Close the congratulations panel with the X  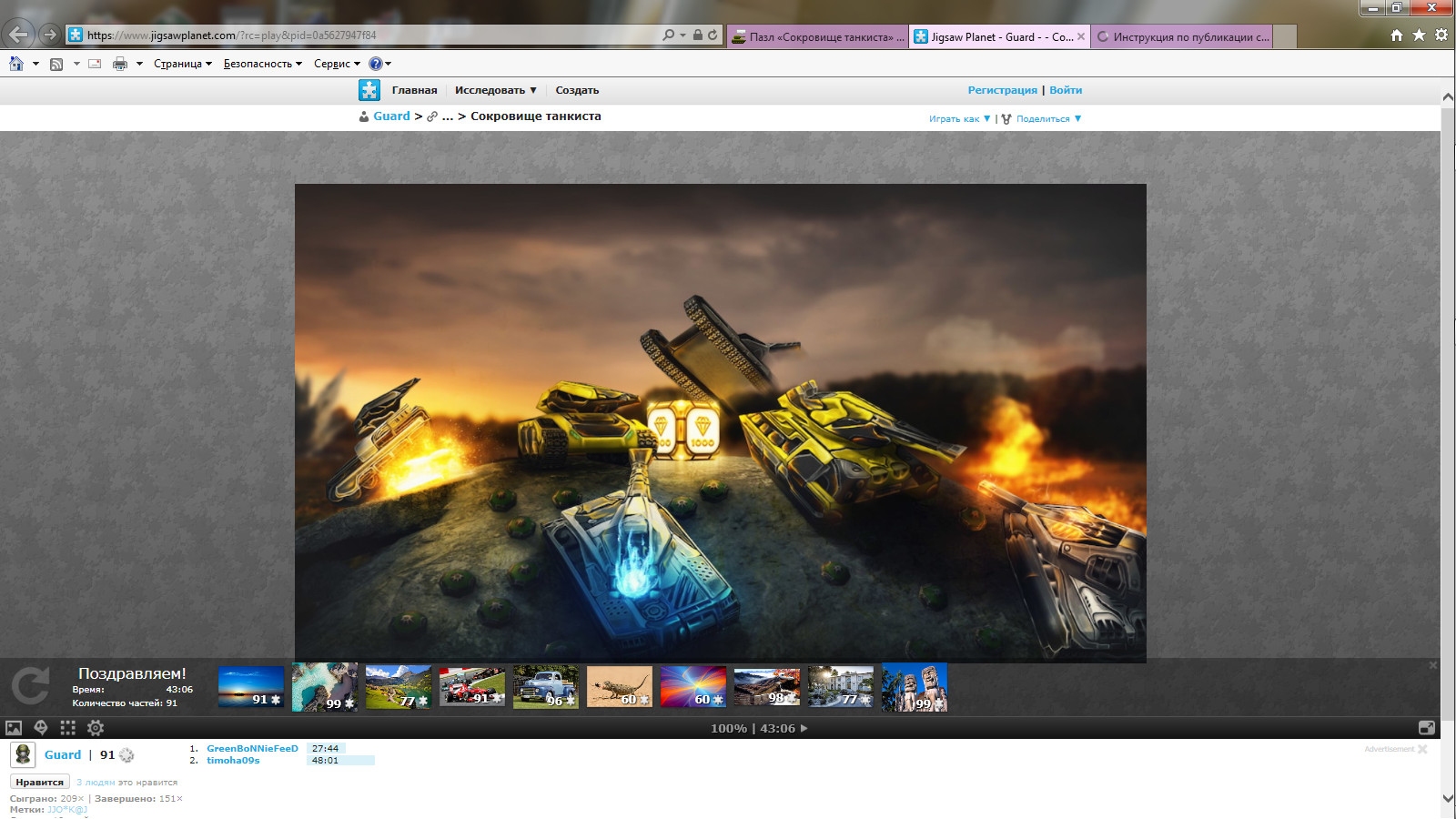pyautogui.click(x=1433, y=665)
